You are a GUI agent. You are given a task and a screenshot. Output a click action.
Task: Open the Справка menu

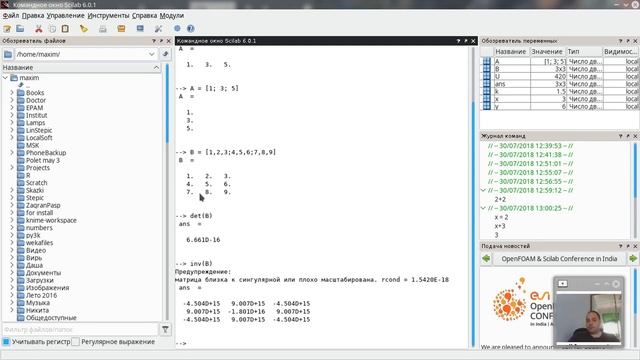[144, 16]
